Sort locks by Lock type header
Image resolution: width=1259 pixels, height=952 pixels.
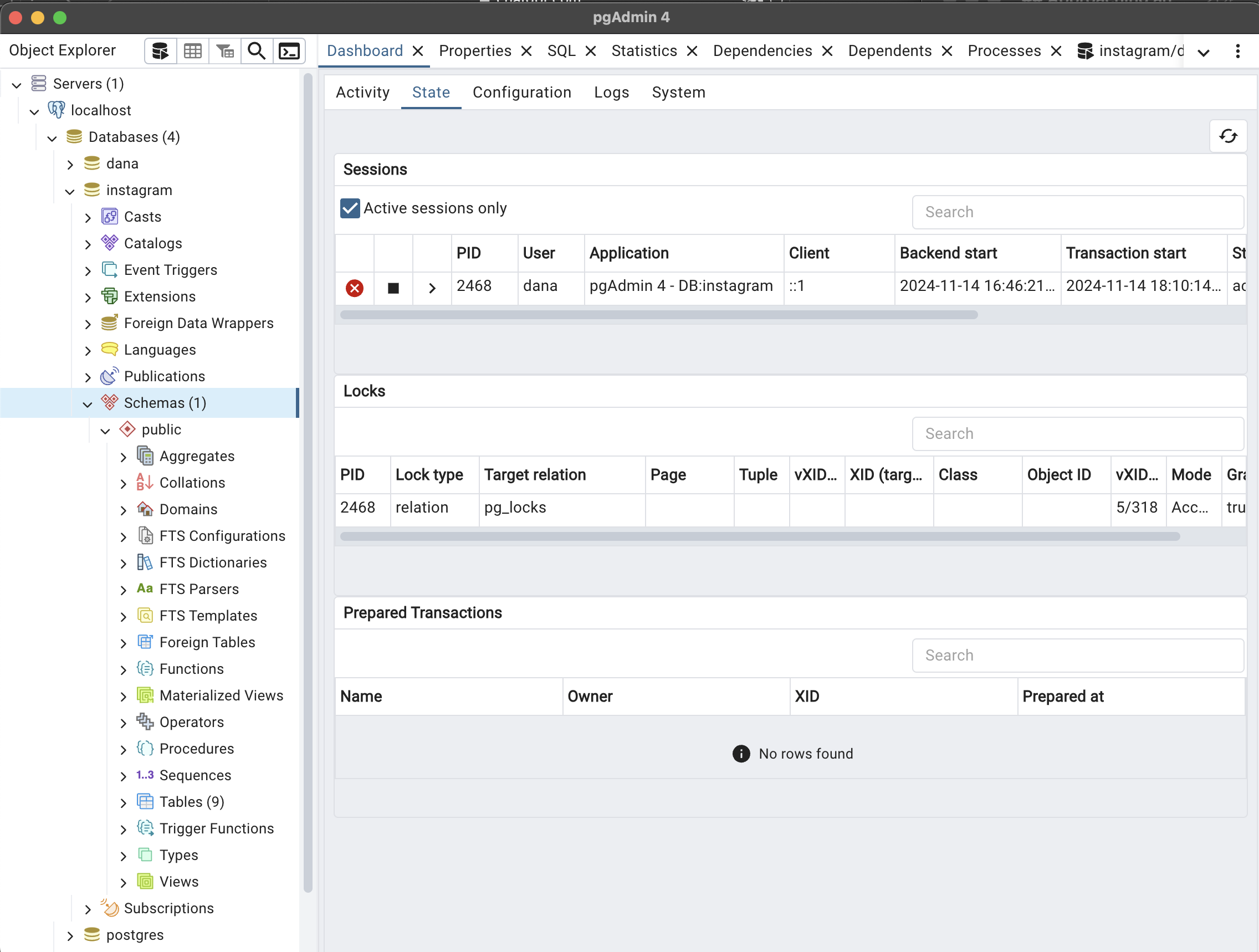434,474
